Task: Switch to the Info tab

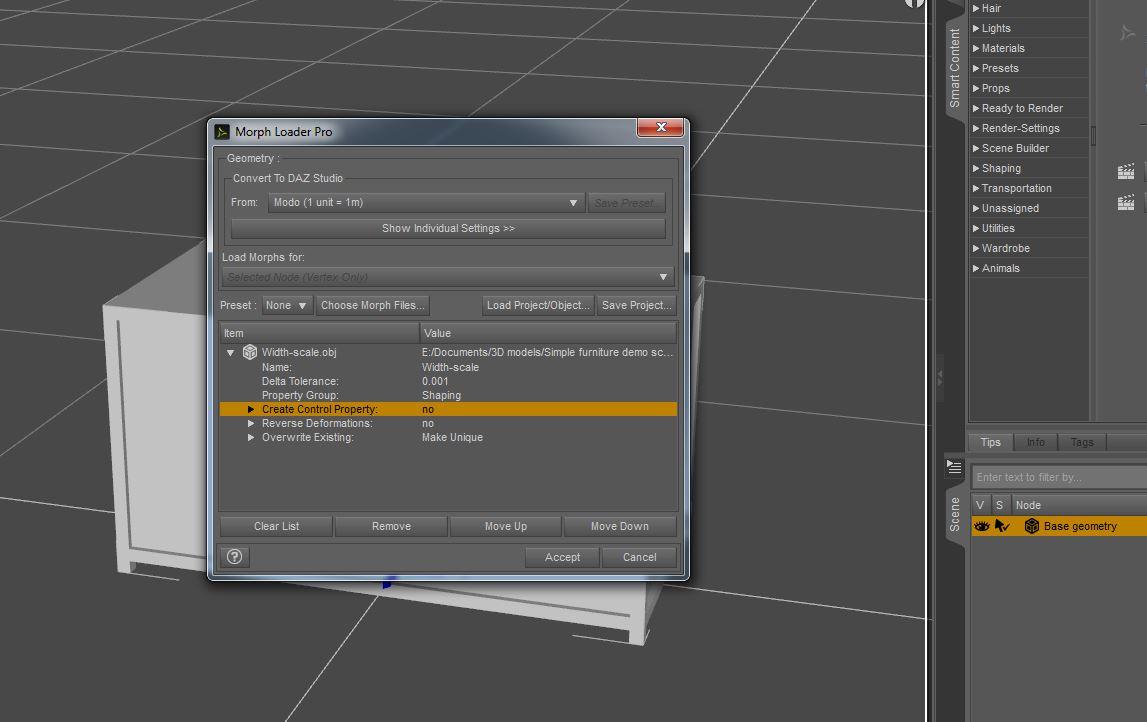Action: click(1035, 442)
